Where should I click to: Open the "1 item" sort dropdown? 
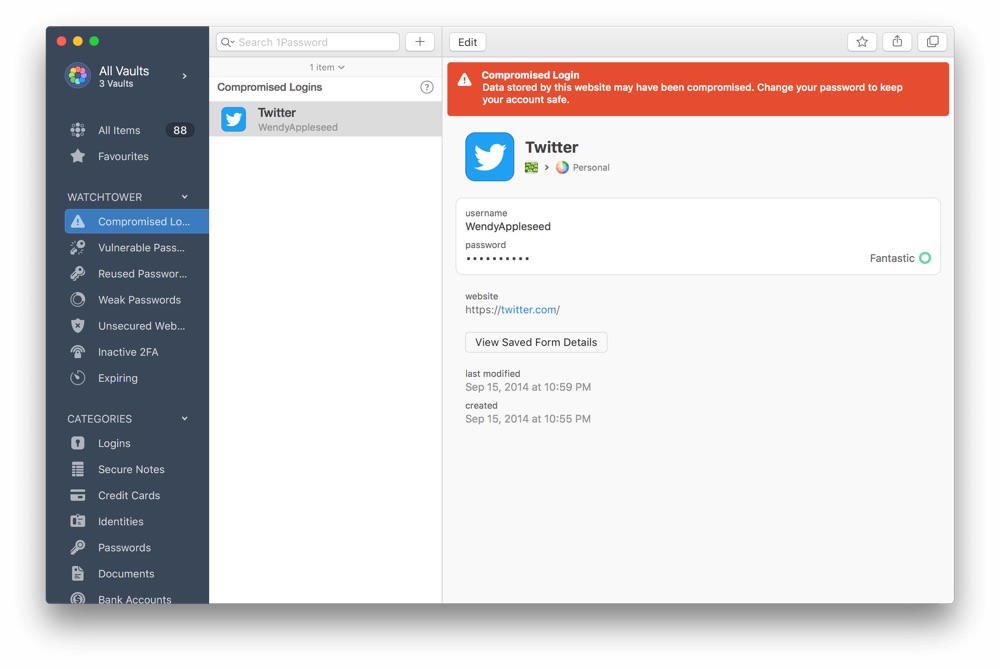[x=327, y=67]
